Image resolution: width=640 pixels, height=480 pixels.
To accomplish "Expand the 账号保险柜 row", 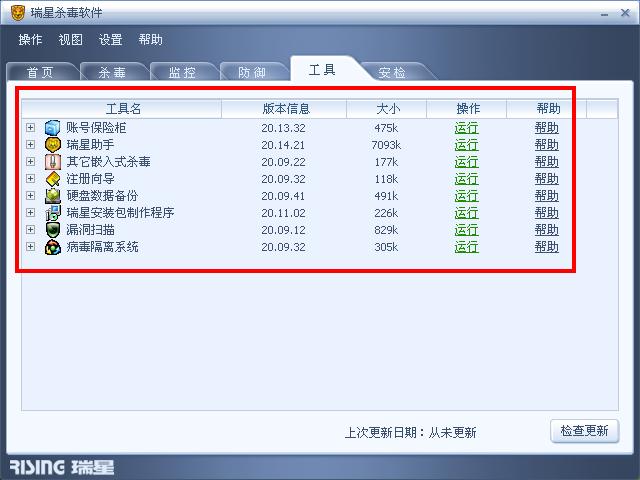I will click(30, 127).
